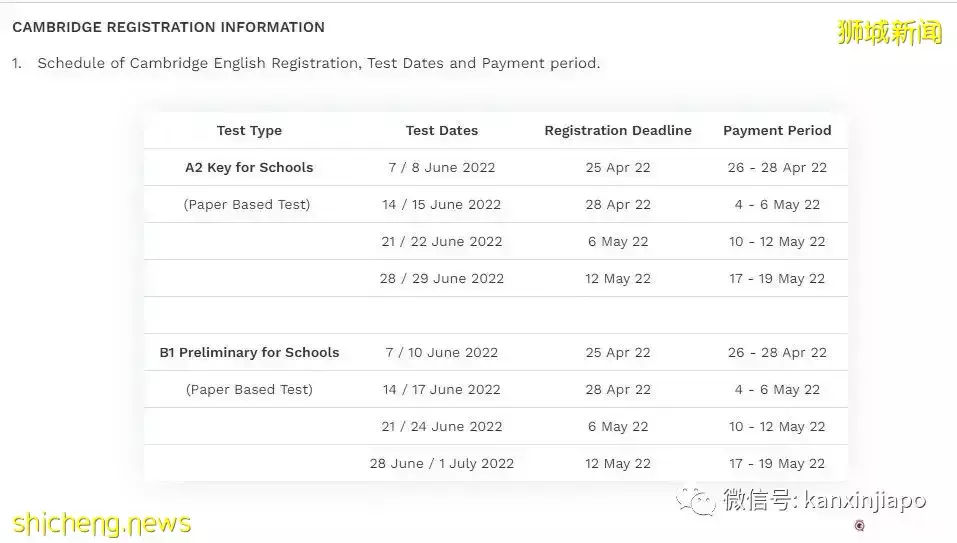Image resolution: width=957 pixels, height=543 pixels.
Task: Click the 28 June / 1 July 2022 cell
Action: coord(441,463)
